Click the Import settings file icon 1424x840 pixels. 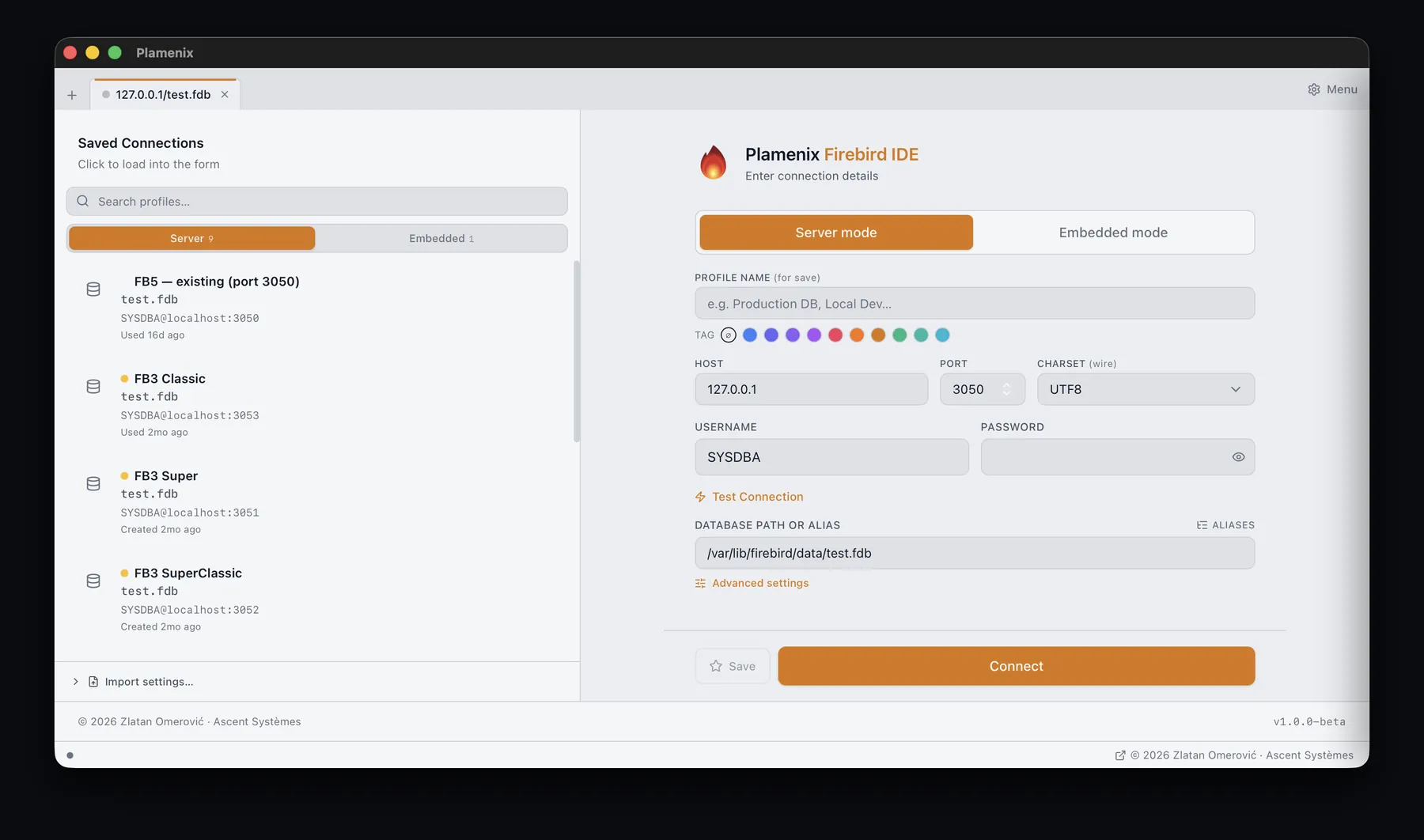(x=93, y=682)
